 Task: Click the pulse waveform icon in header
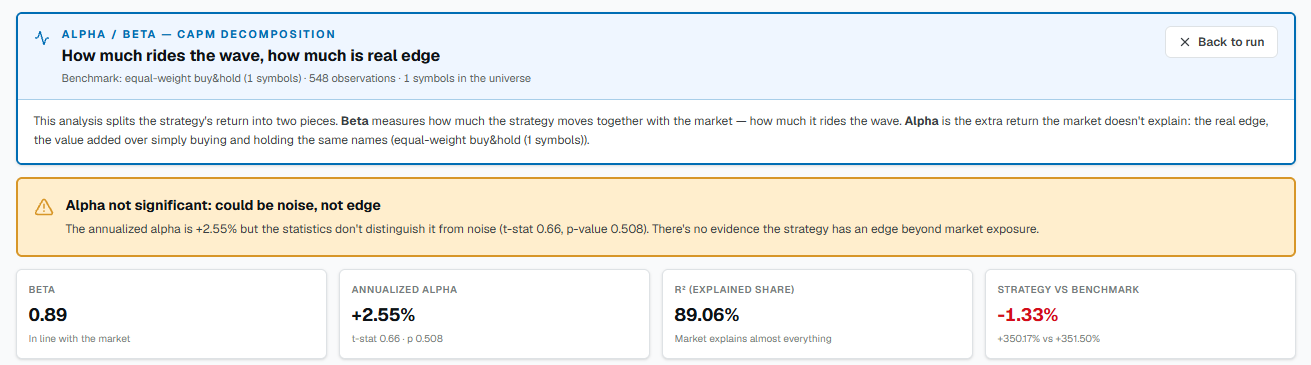coord(42,38)
